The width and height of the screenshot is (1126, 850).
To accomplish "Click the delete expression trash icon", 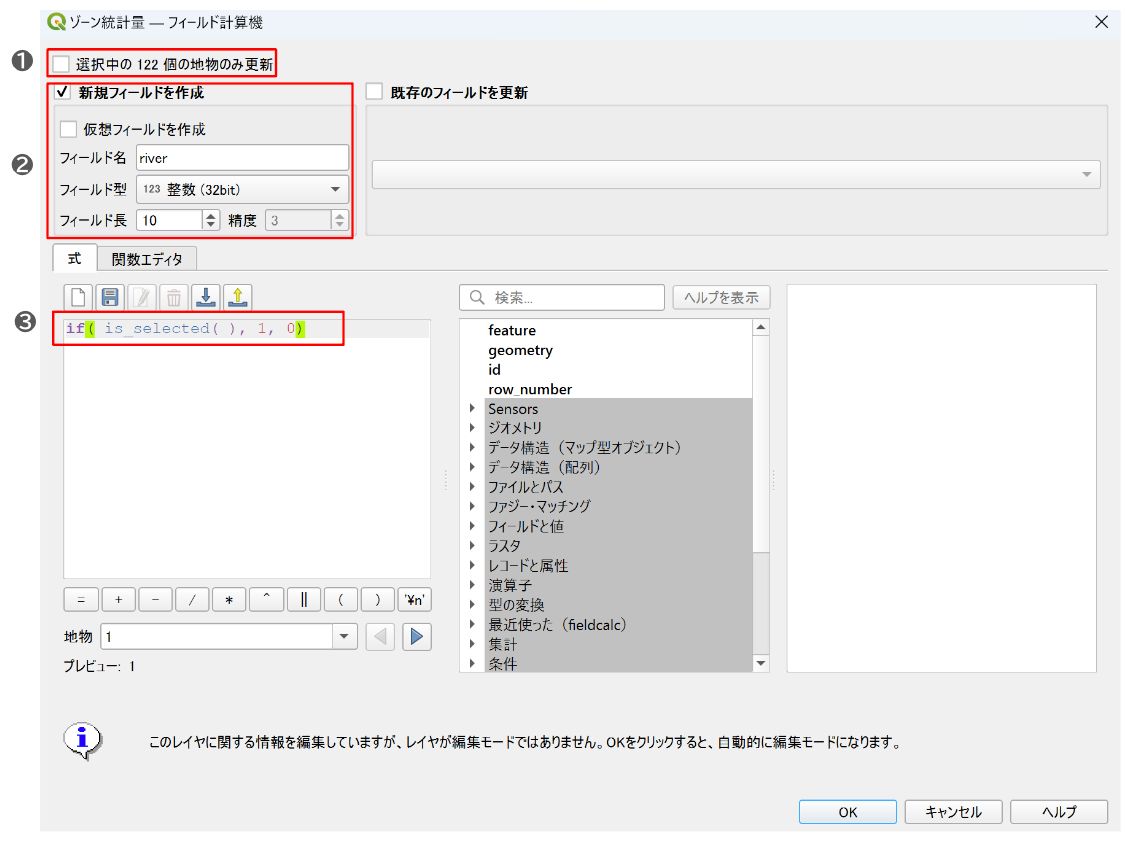I will pyautogui.click(x=174, y=296).
